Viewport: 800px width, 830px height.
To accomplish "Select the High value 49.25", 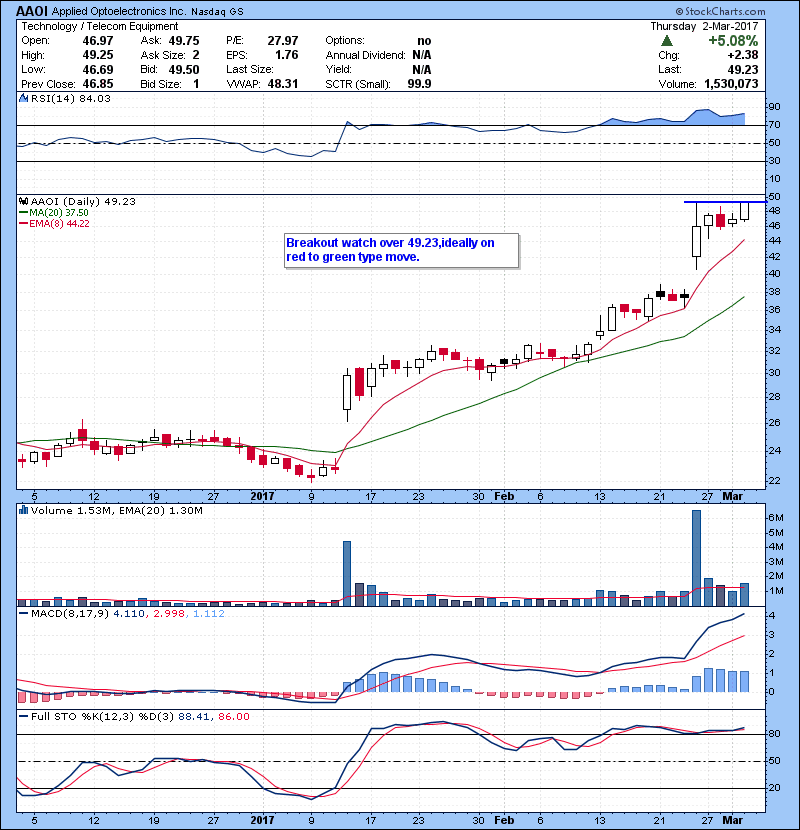I will [x=98, y=55].
